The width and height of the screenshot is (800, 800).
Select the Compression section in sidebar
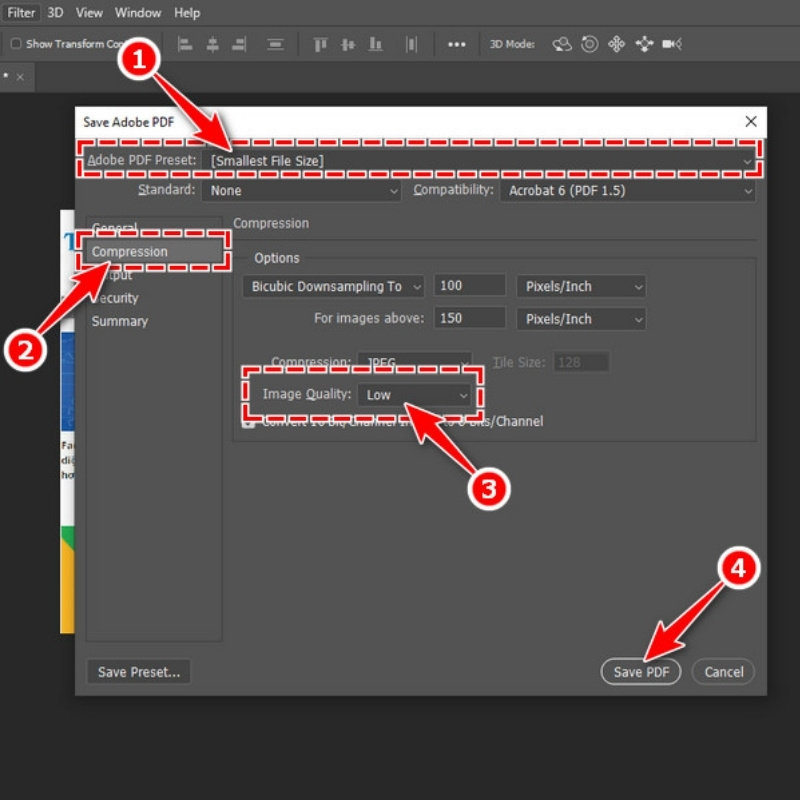[154, 252]
